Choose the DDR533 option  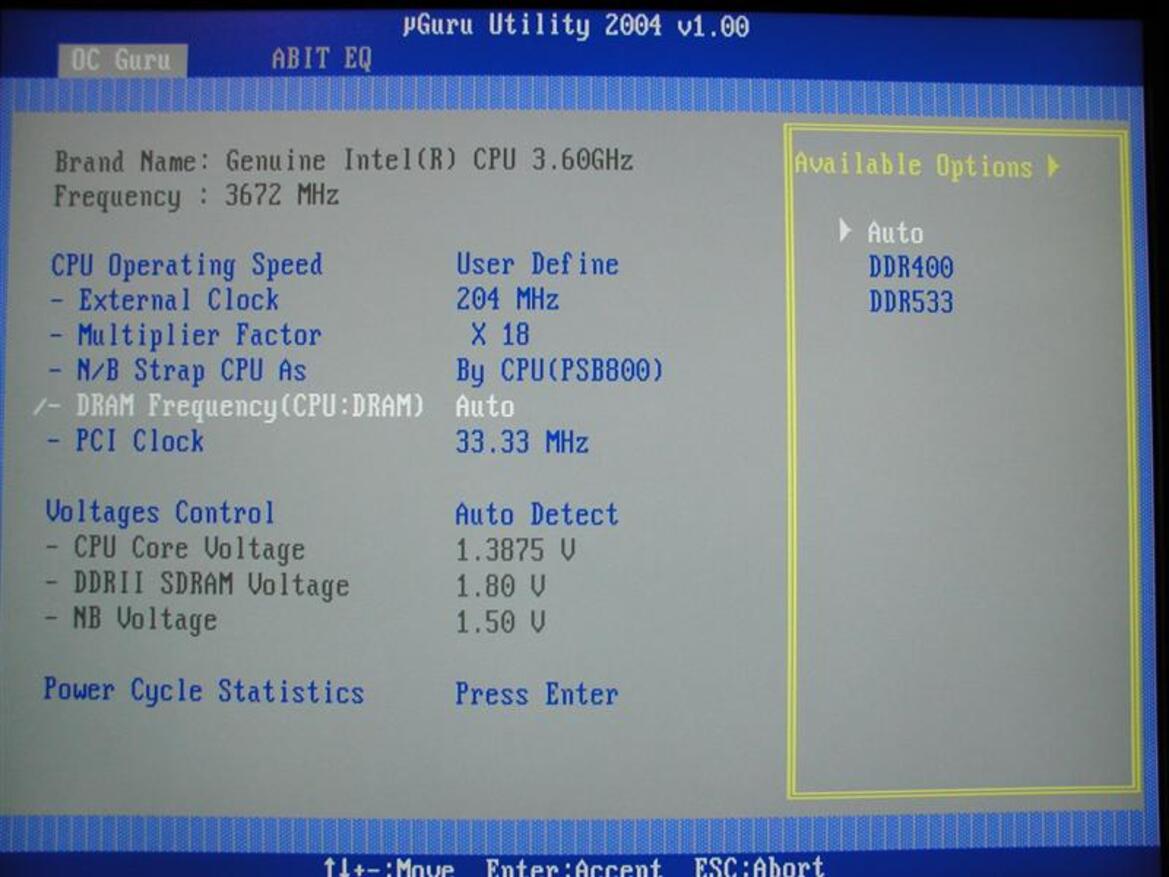(911, 302)
